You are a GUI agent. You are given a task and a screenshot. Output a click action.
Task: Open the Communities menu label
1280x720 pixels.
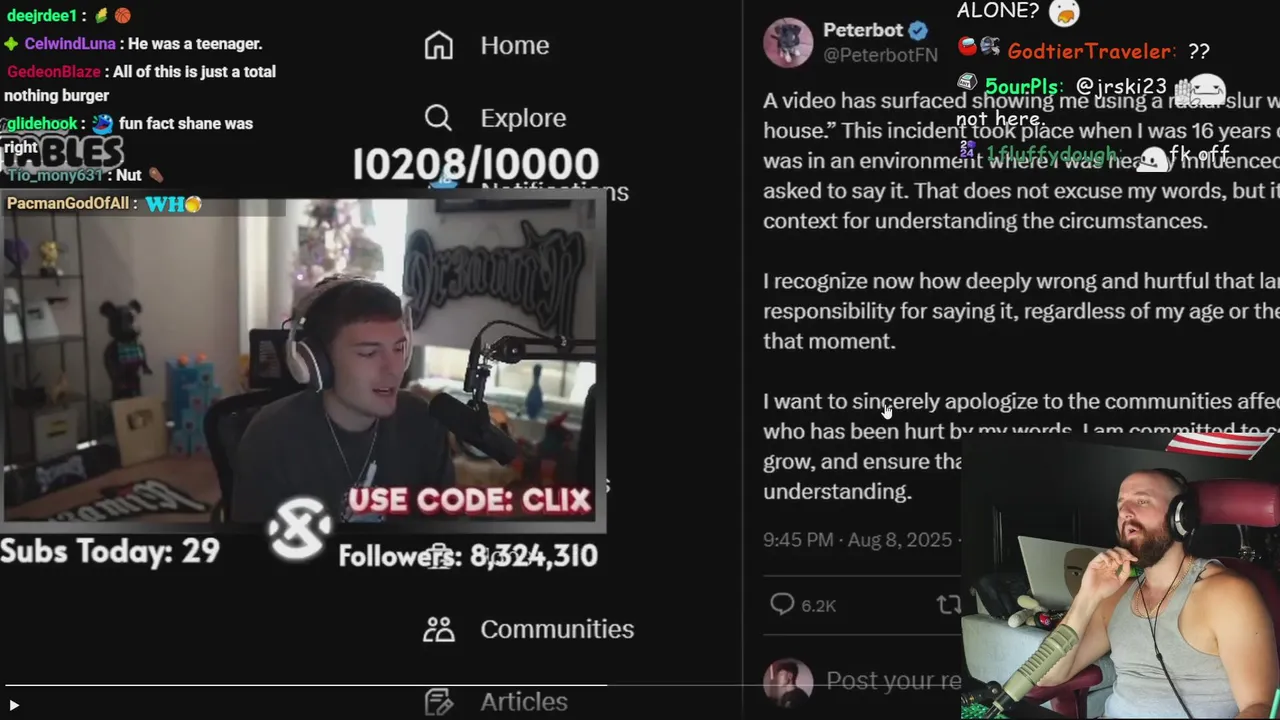point(557,629)
